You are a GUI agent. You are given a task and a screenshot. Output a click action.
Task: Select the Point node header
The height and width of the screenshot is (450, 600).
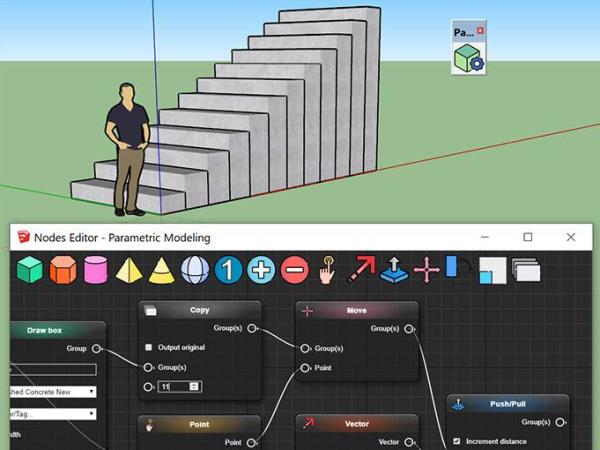(x=199, y=424)
